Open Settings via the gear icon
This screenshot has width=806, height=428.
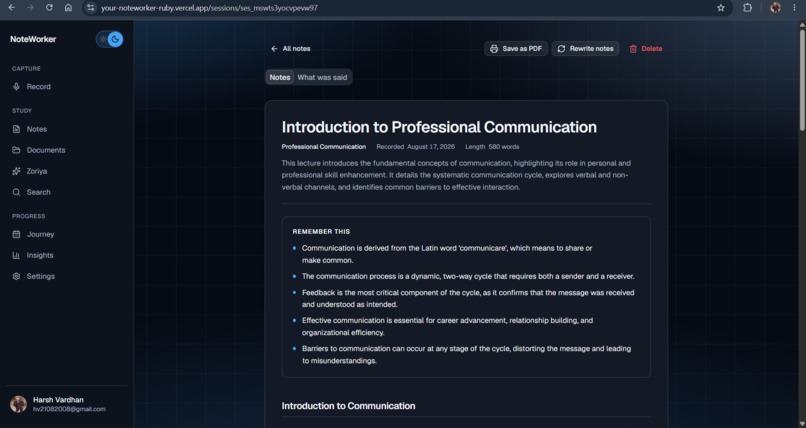click(16, 276)
